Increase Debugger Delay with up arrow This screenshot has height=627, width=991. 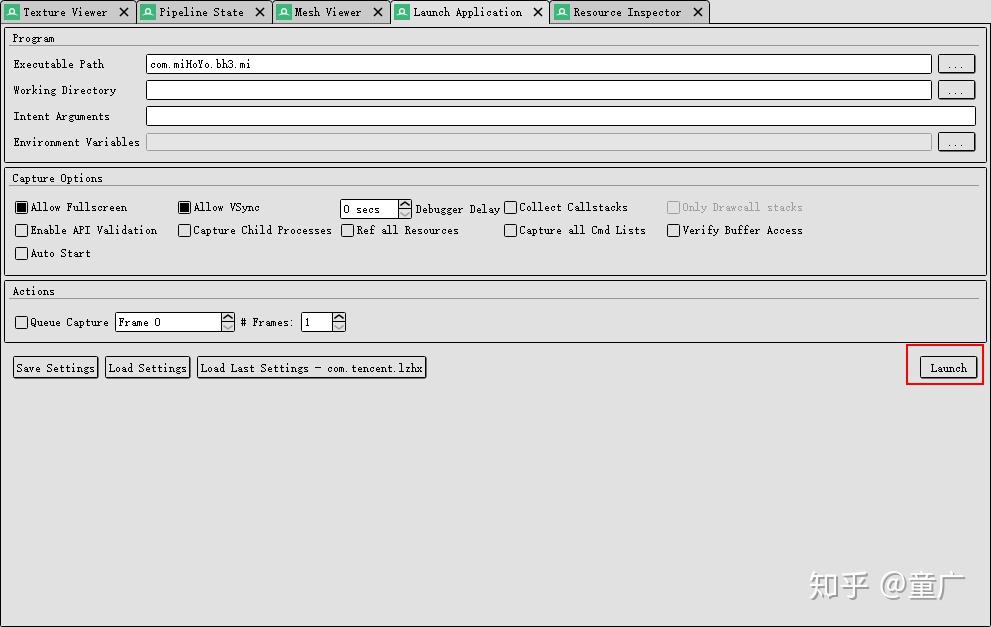click(x=405, y=204)
